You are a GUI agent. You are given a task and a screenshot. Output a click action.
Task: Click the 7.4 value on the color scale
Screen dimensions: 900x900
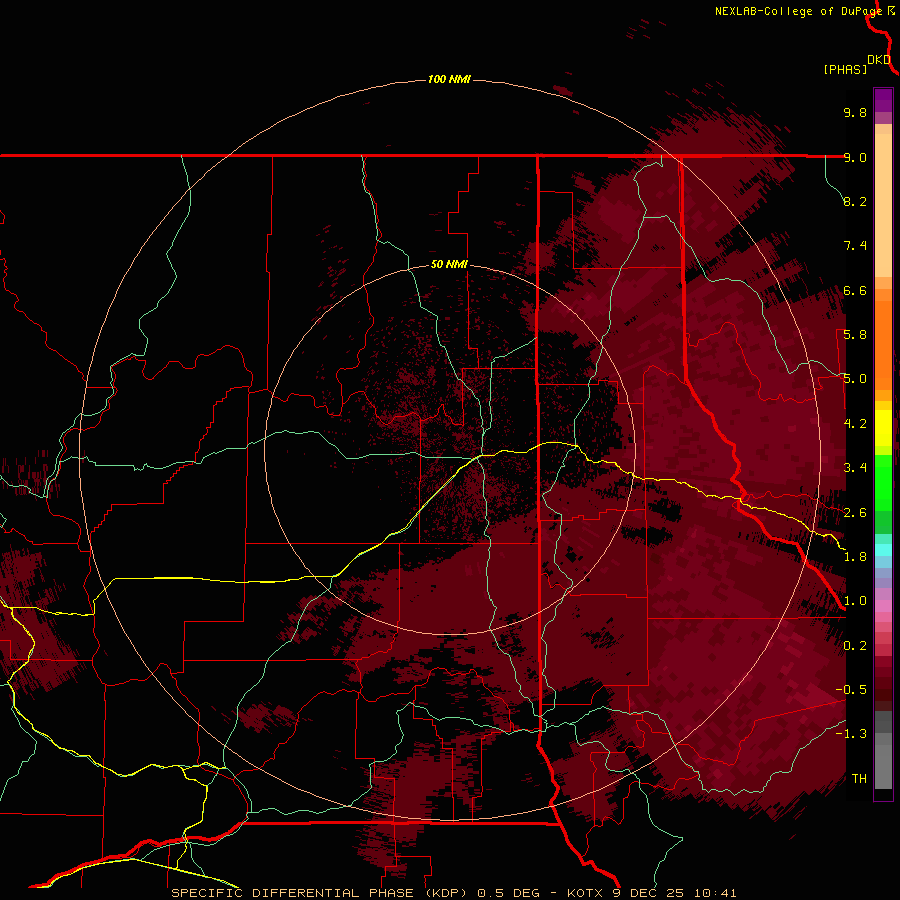click(855, 246)
